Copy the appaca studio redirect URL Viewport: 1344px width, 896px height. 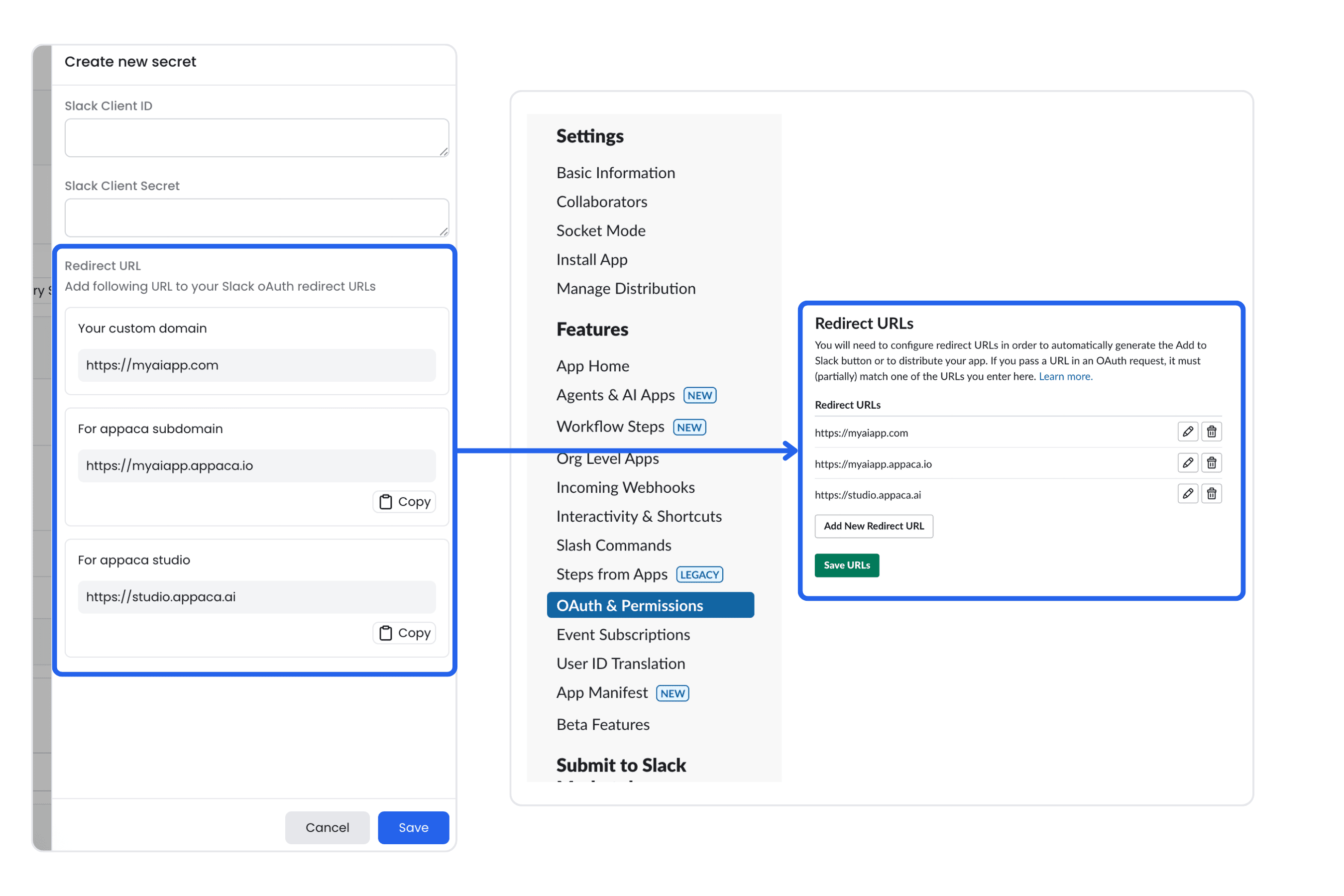pyautogui.click(x=404, y=633)
